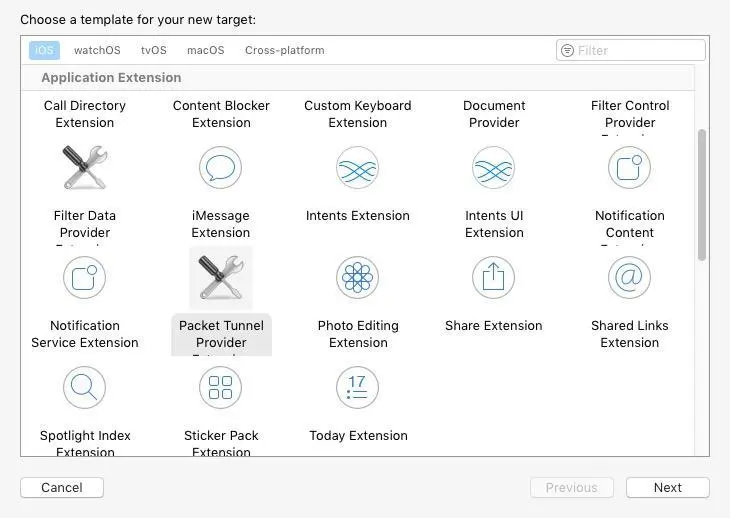This screenshot has width=730, height=518.
Task: Select the "Content Blocker Extension" label
Action: point(221,114)
